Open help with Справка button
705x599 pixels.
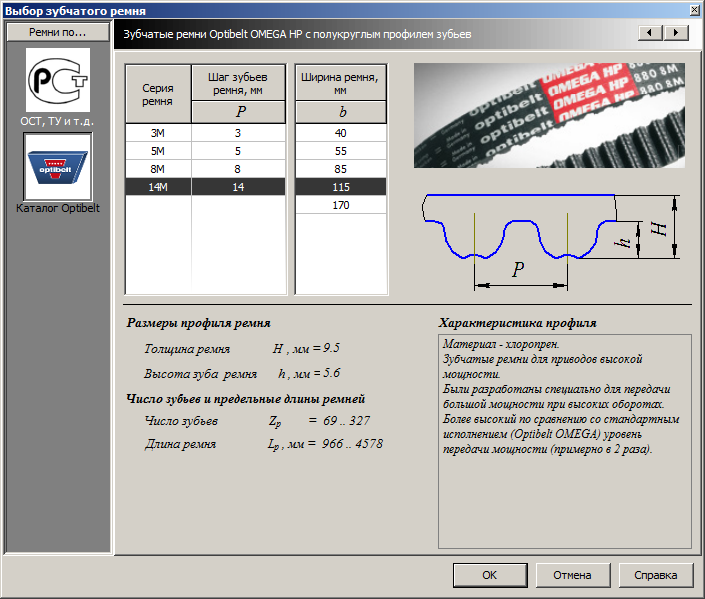(655, 575)
